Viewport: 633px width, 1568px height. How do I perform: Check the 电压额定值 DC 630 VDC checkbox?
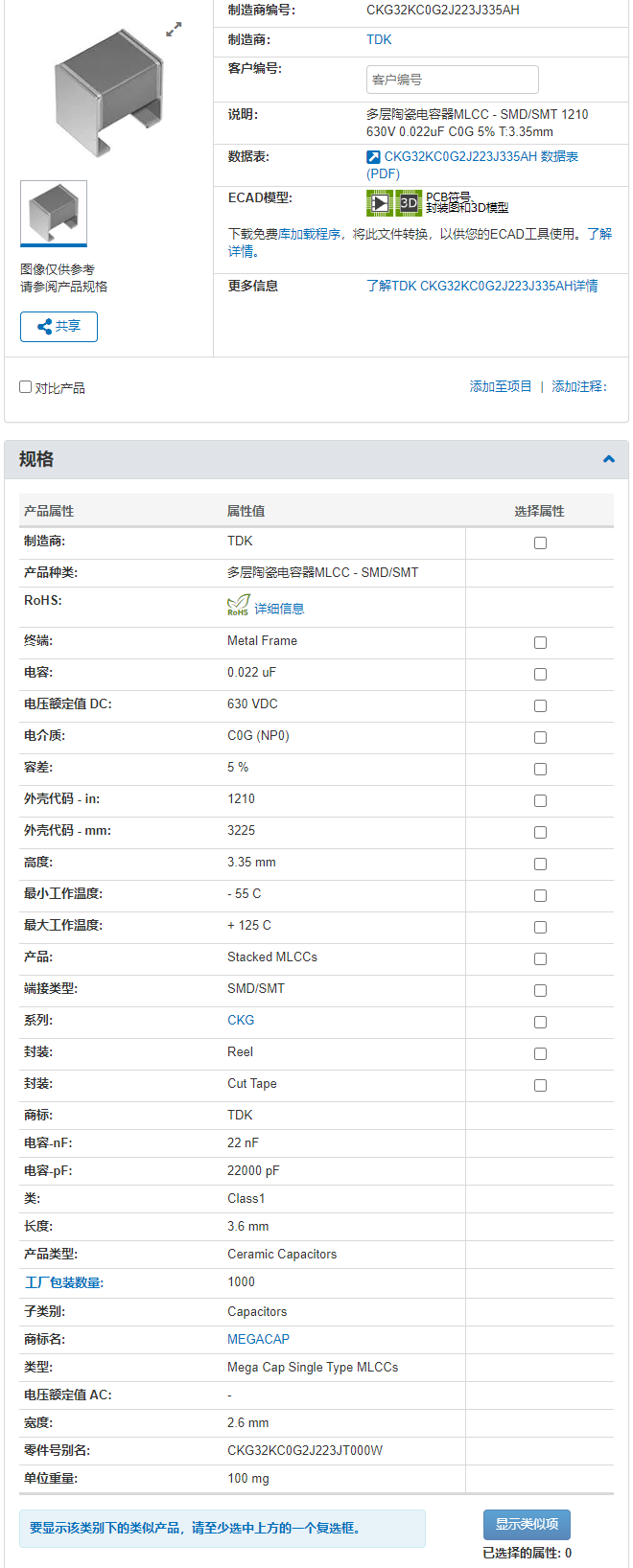[540, 705]
